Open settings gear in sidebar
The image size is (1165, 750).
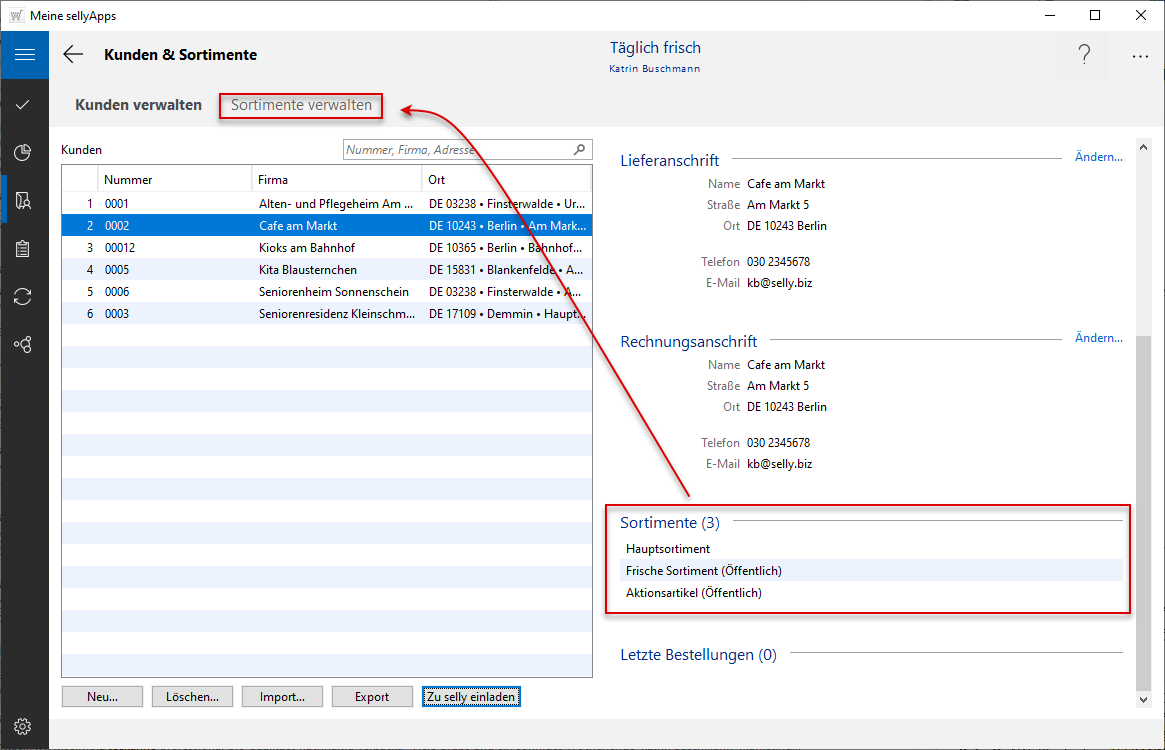coord(24,726)
